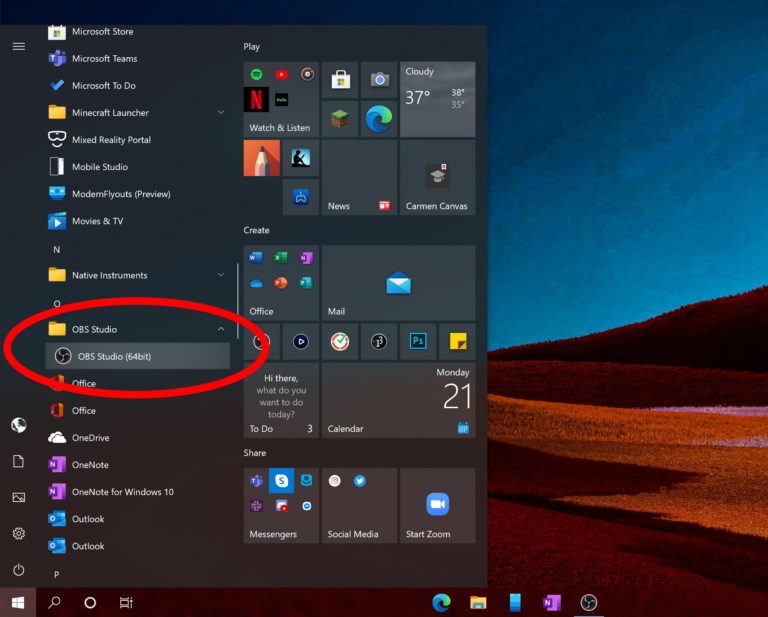Open File Explorer from the taskbar
The width and height of the screenshot is (768, 617).
tap(478, 602)
